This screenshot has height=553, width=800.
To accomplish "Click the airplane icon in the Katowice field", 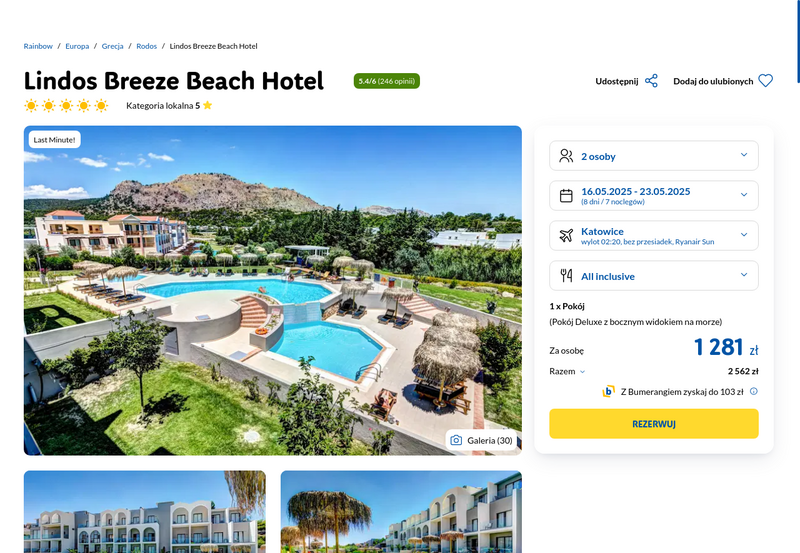I will coord(566,235).
